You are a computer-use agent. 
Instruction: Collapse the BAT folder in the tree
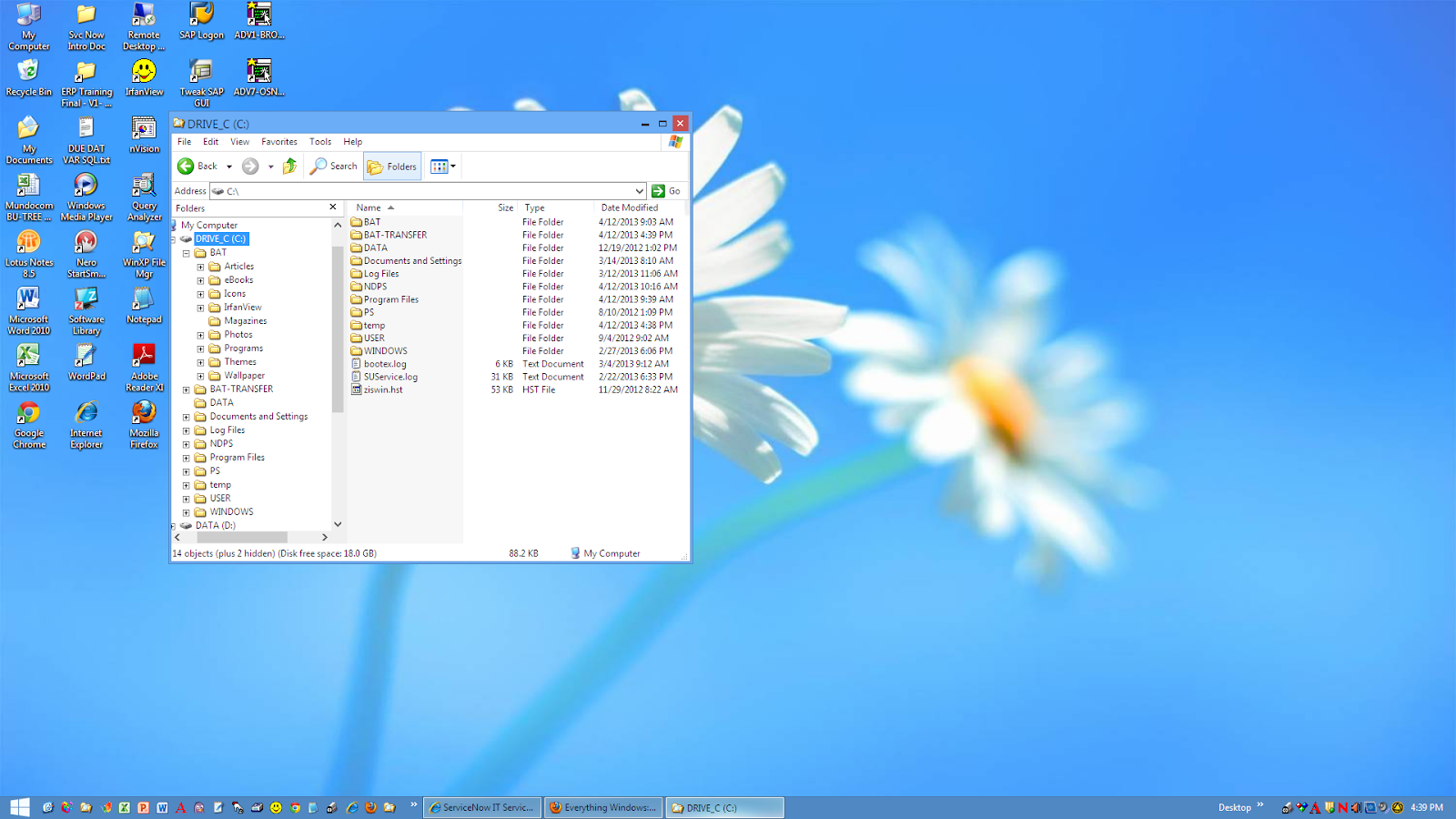click(186, 253)
